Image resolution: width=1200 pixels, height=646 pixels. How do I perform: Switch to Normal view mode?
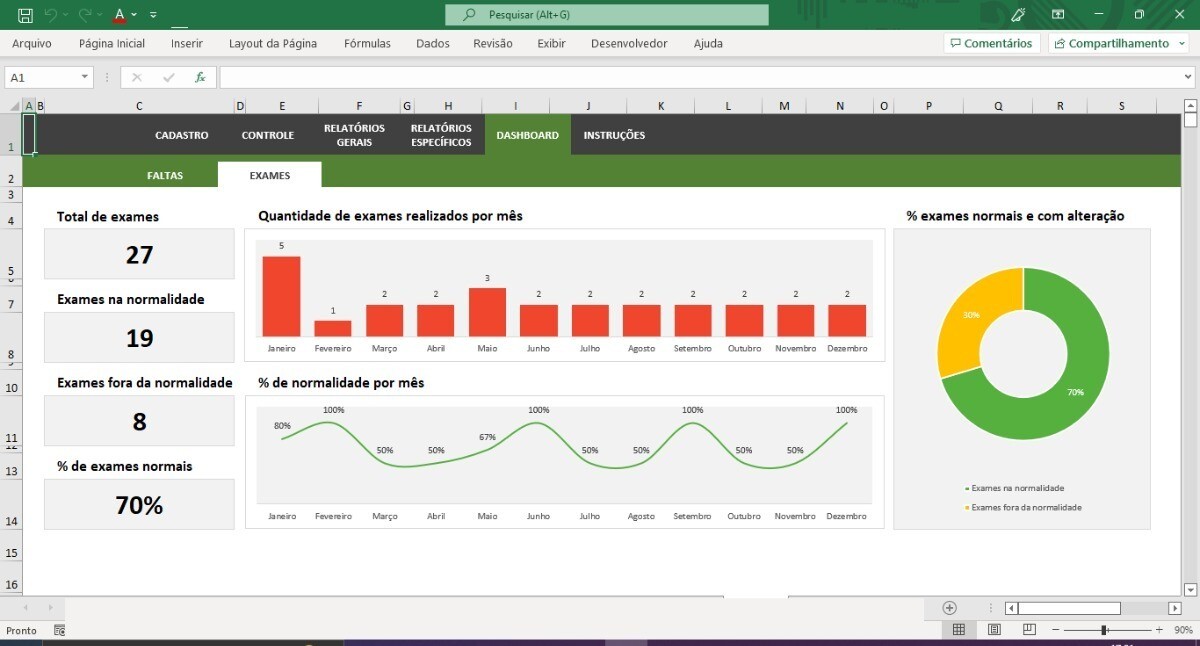[x=958, y=630]
